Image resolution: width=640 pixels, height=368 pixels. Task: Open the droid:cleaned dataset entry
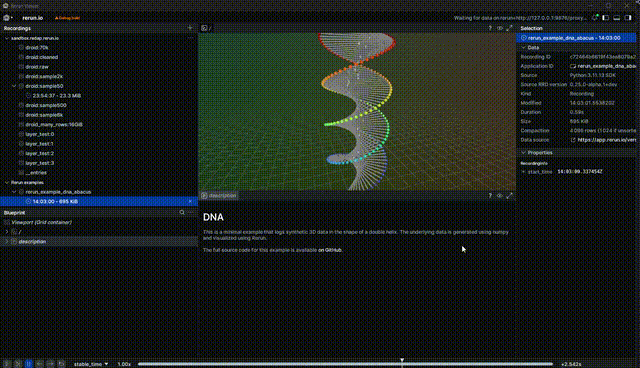(42, 58)
